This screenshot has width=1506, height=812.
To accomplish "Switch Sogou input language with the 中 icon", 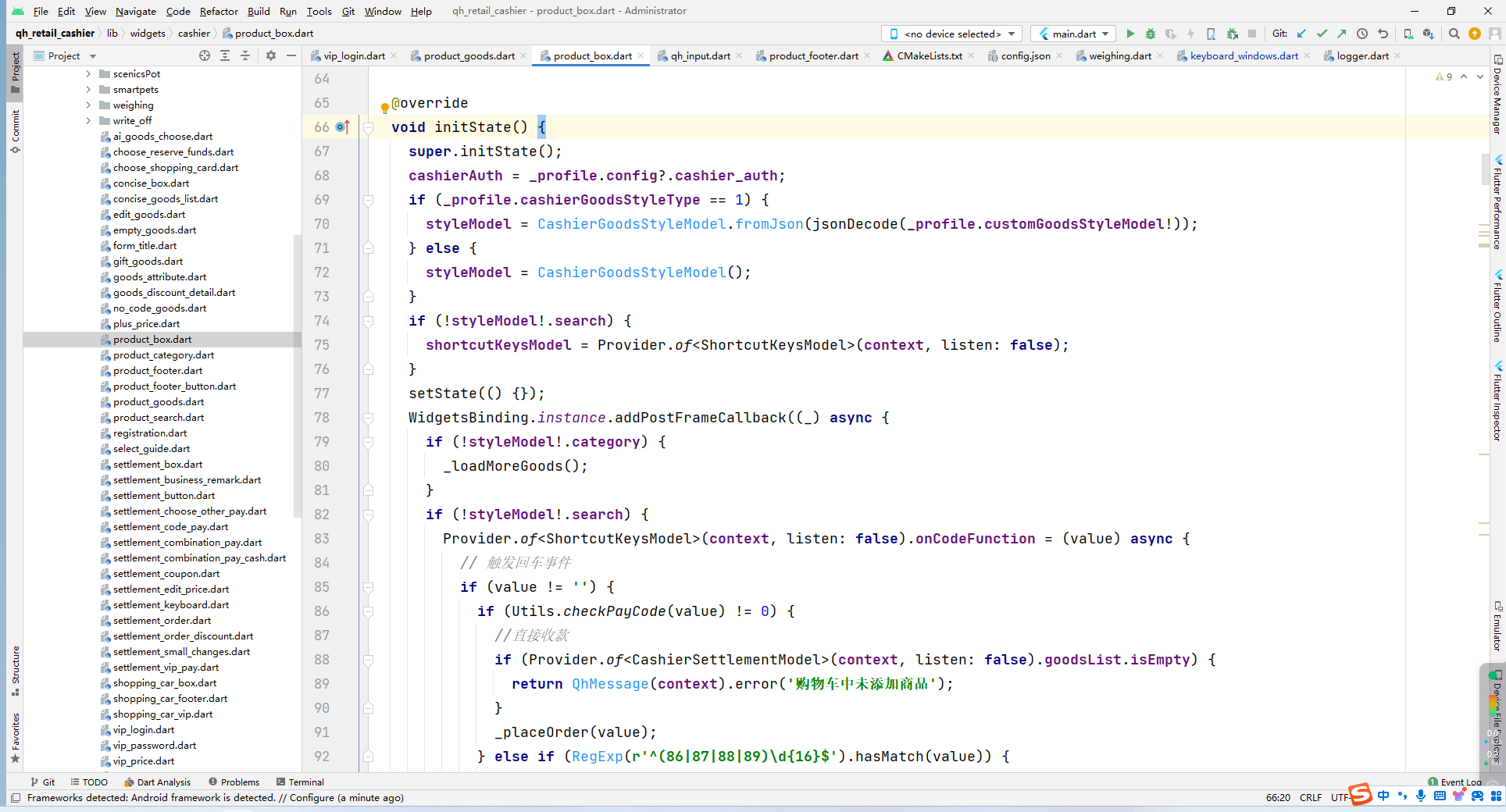I will pos(1382,797).
